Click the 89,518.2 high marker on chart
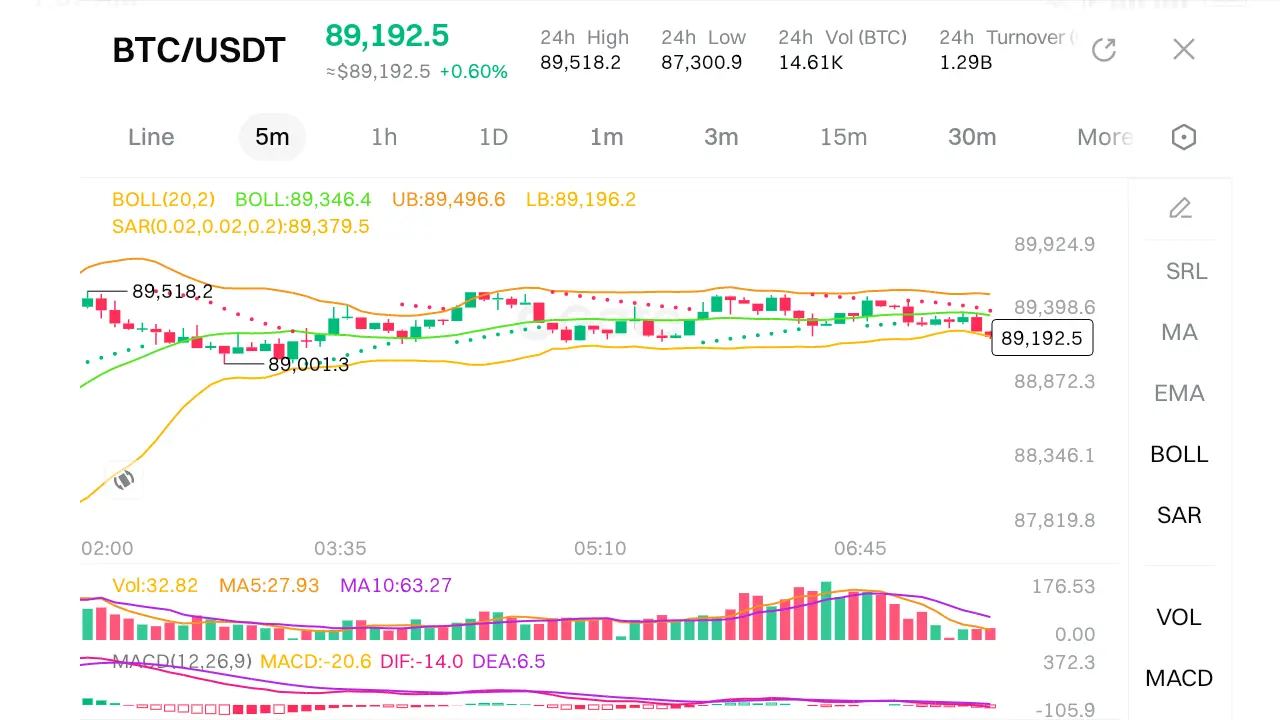The height and width of the screenshot is (720, 1280). click(x=172, y=291)
